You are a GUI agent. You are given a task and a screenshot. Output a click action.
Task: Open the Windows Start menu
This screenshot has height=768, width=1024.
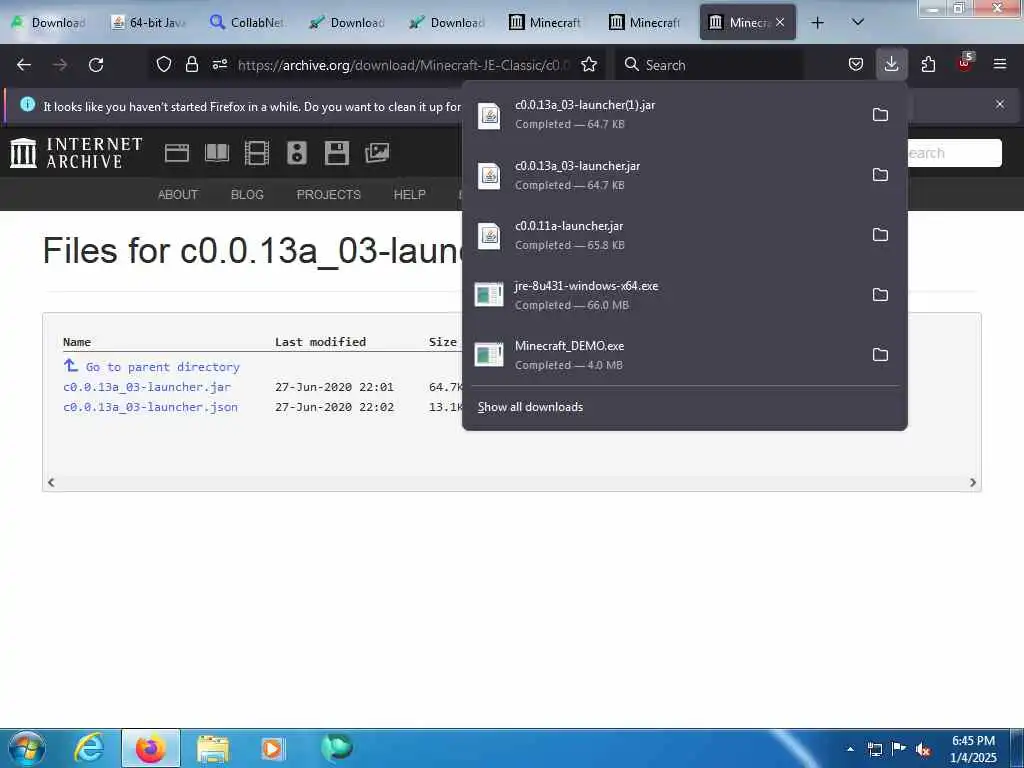click(27, 748)
